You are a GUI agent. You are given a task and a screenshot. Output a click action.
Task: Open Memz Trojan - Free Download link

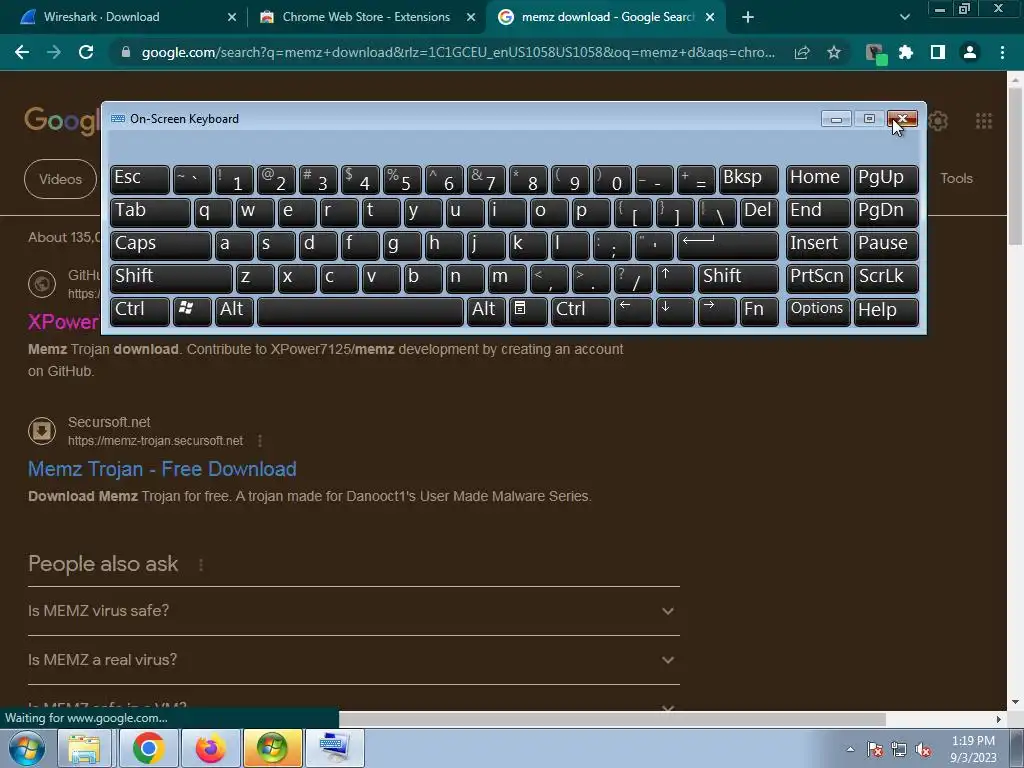point(162,469)
